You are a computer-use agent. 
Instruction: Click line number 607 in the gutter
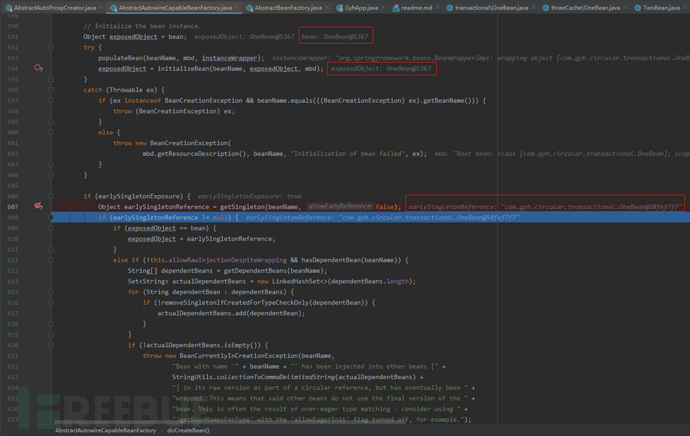click(x=14, y=206)
